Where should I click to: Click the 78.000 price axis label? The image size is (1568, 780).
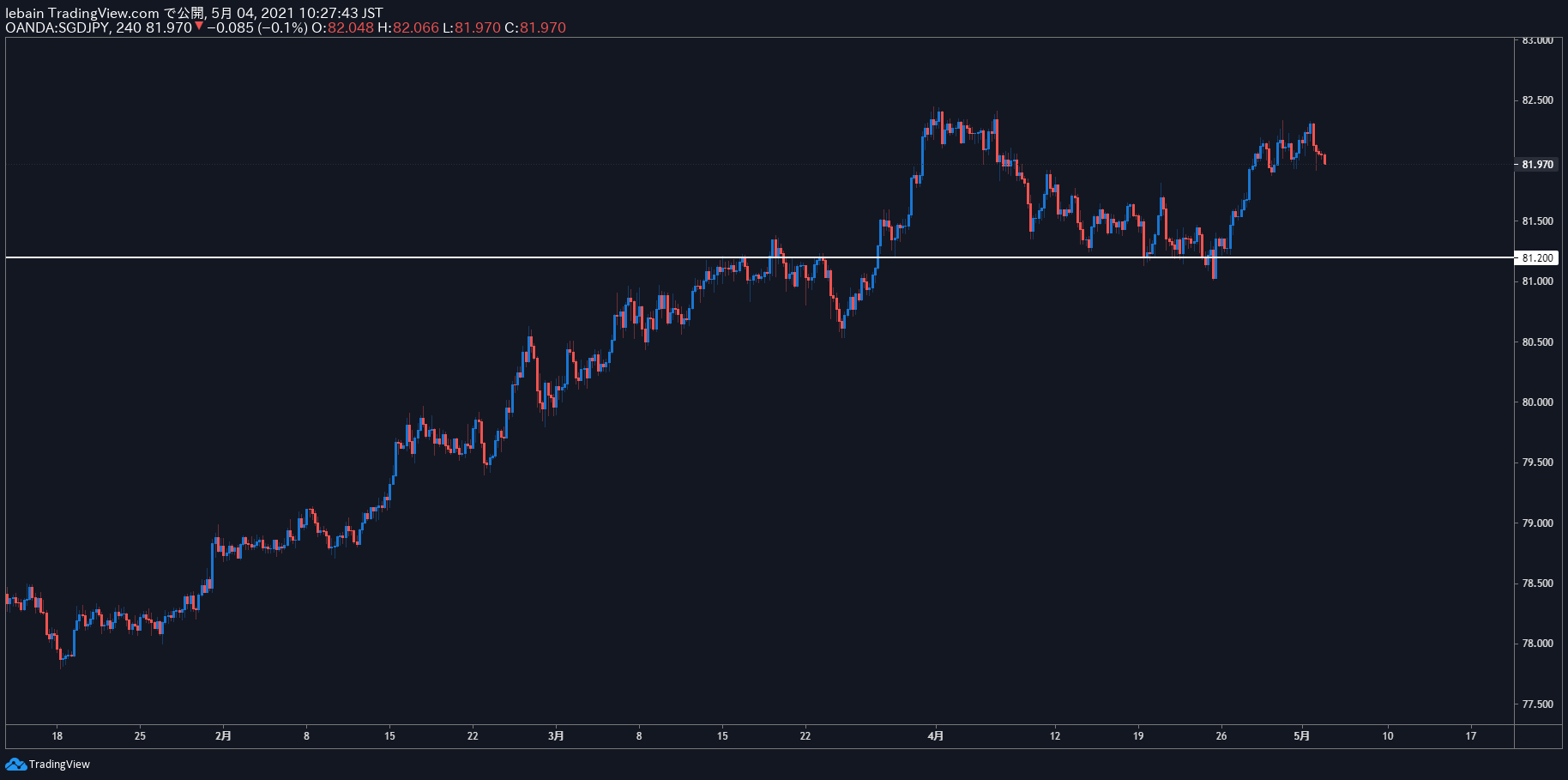[1537, 644]
